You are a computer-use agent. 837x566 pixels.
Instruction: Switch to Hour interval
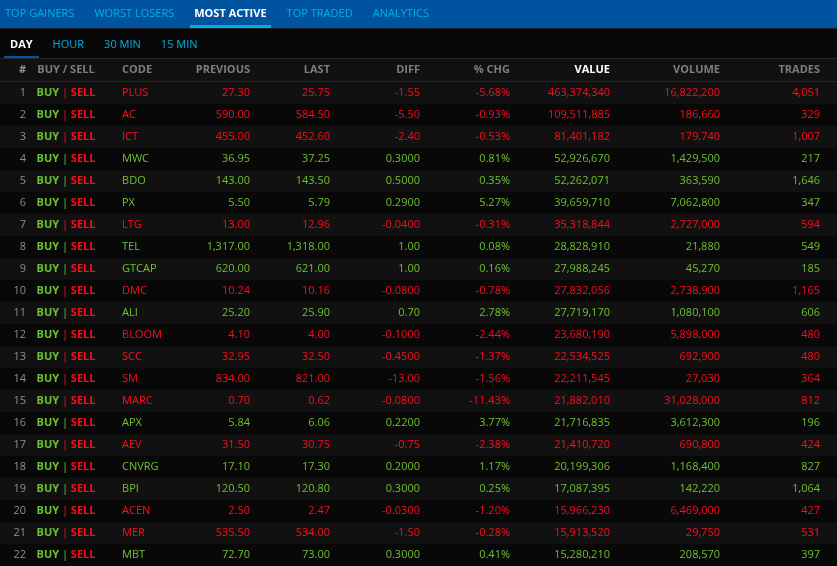(68, 44)
